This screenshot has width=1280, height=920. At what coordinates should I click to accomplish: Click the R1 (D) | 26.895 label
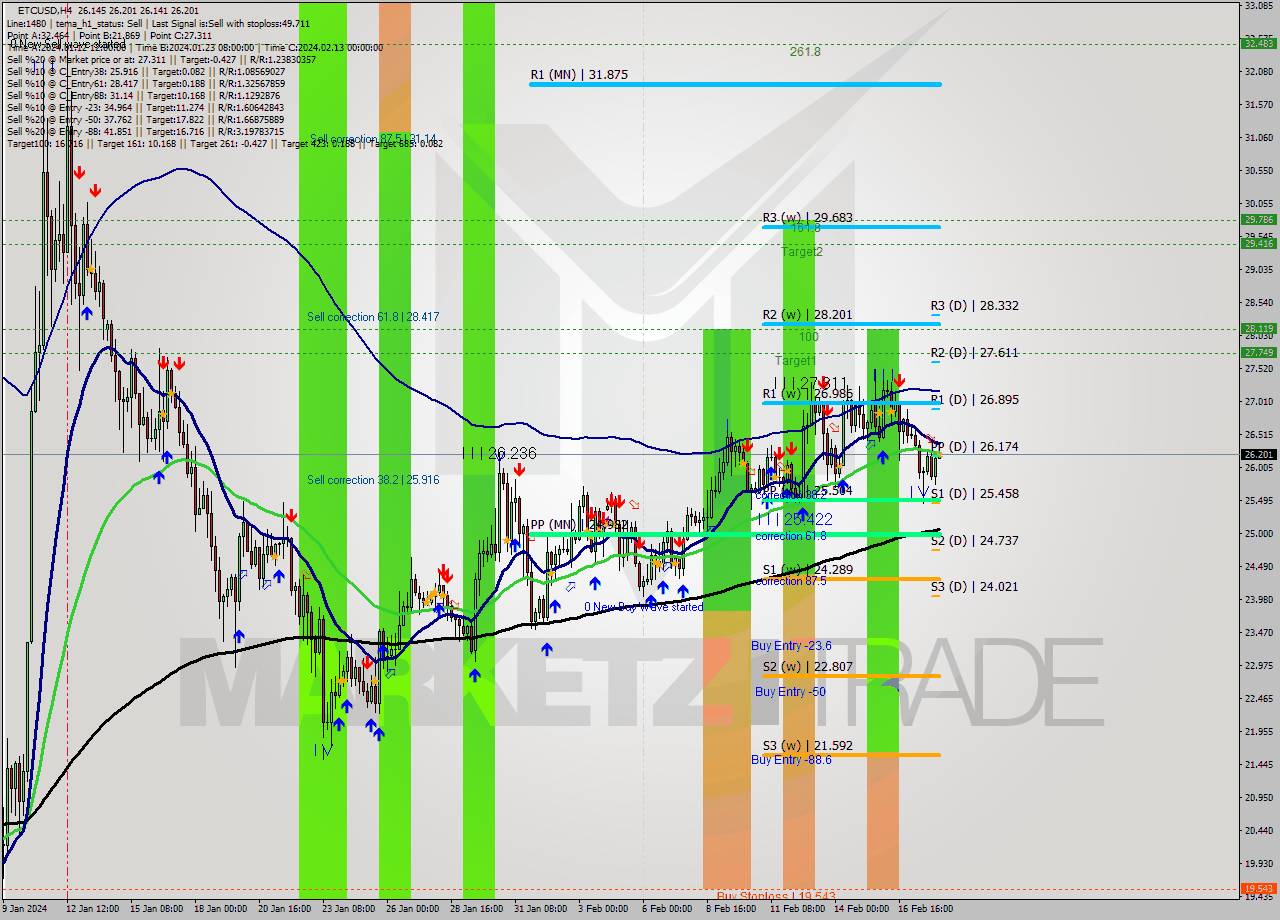tap(975, 400)
